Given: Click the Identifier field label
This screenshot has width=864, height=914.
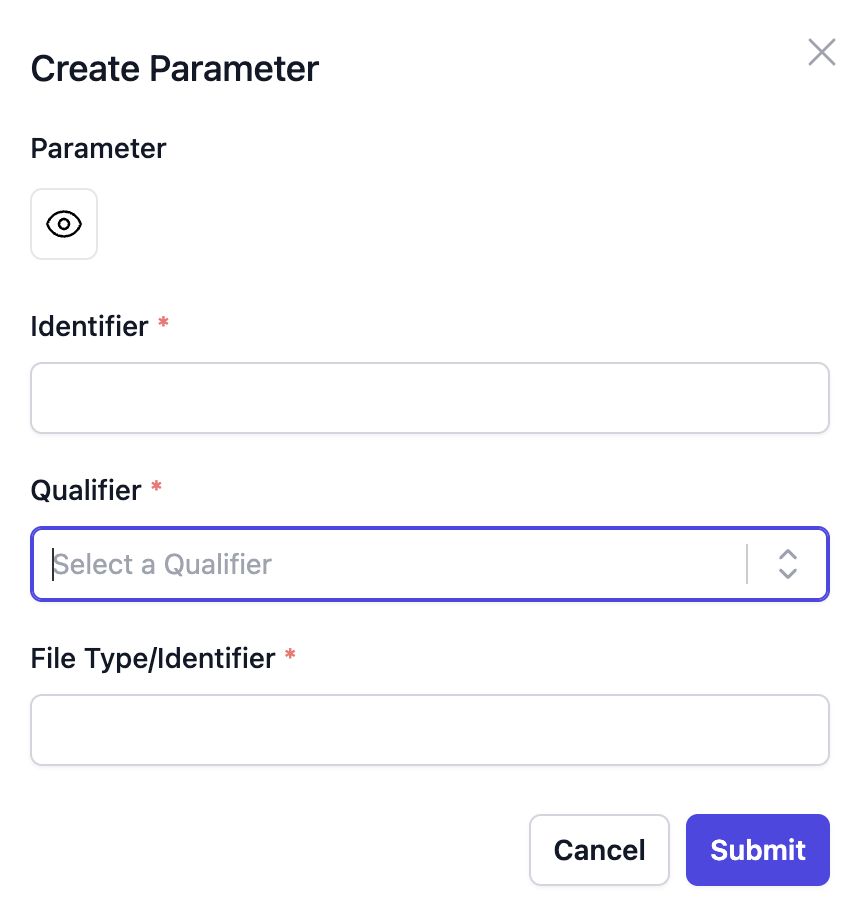Looking at the screenshot, I should point(89,326).
